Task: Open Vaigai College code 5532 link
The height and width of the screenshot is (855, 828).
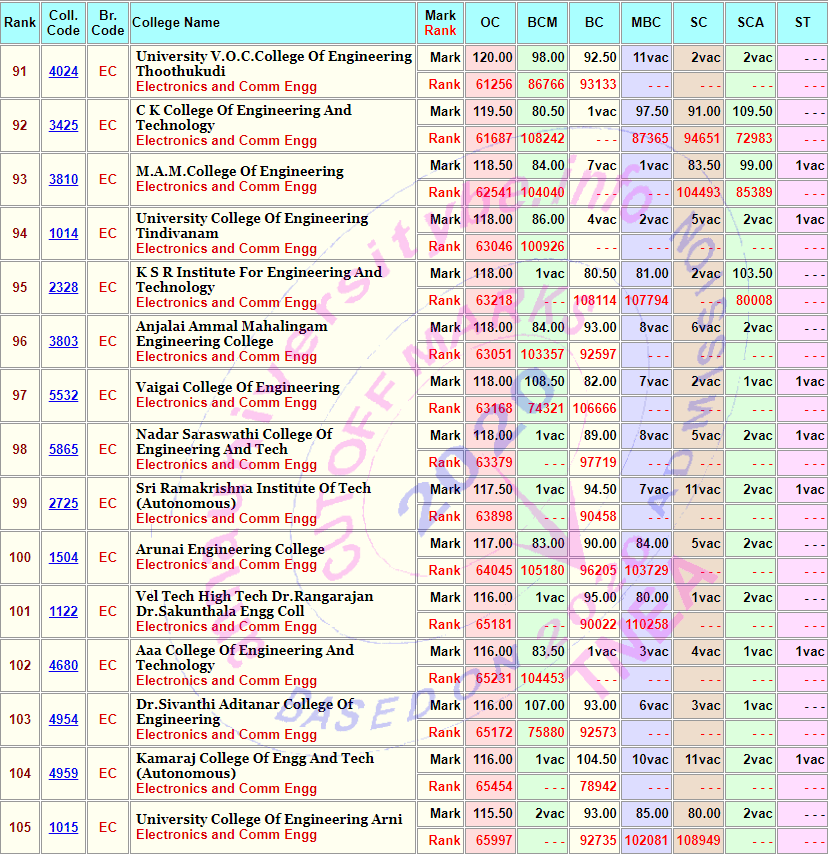Action: click(x=63, y=396)
